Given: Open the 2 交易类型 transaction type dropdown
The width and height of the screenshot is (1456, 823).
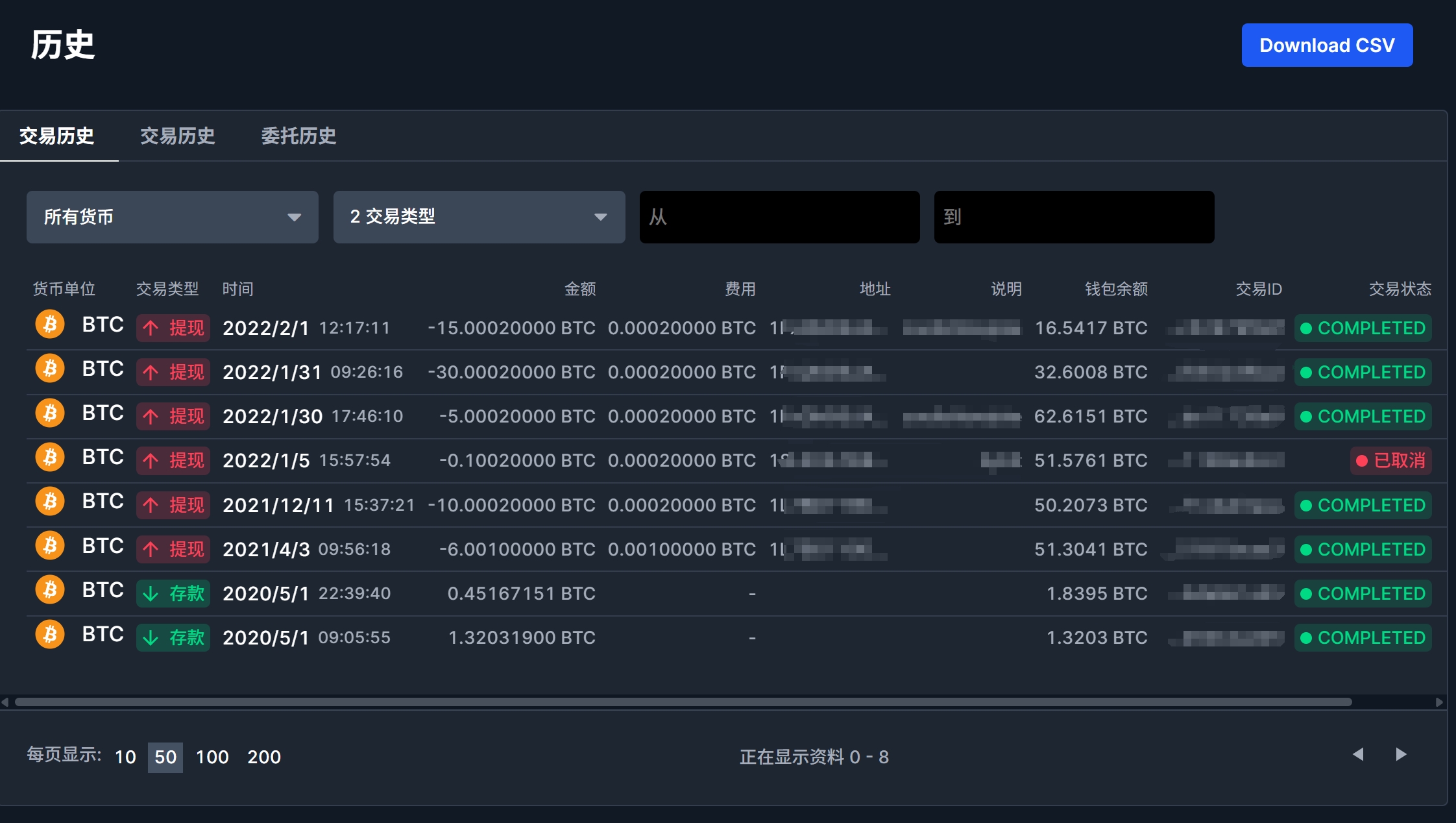Looking at the screenshot, I should pos(479,217).
